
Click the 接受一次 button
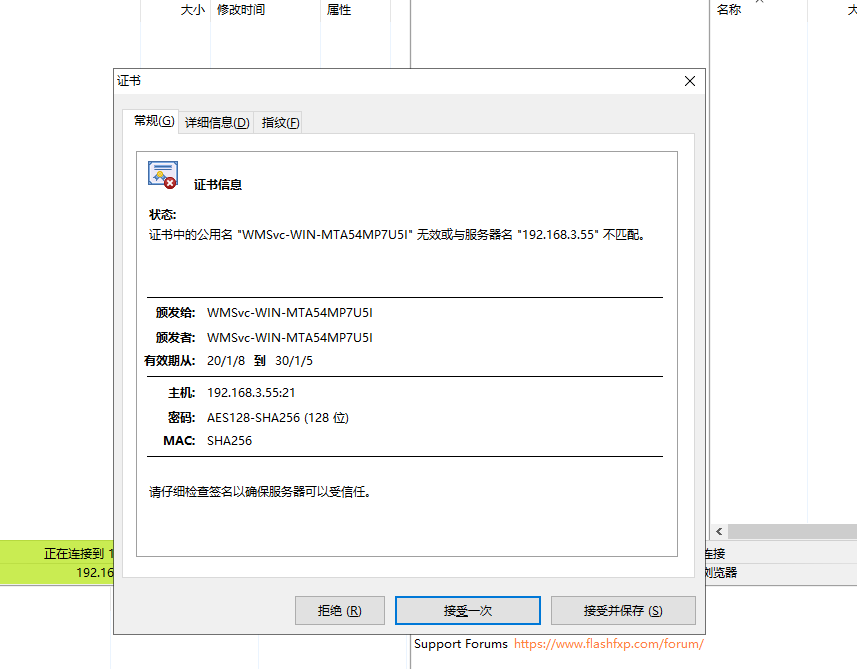(x=468, y=610)
